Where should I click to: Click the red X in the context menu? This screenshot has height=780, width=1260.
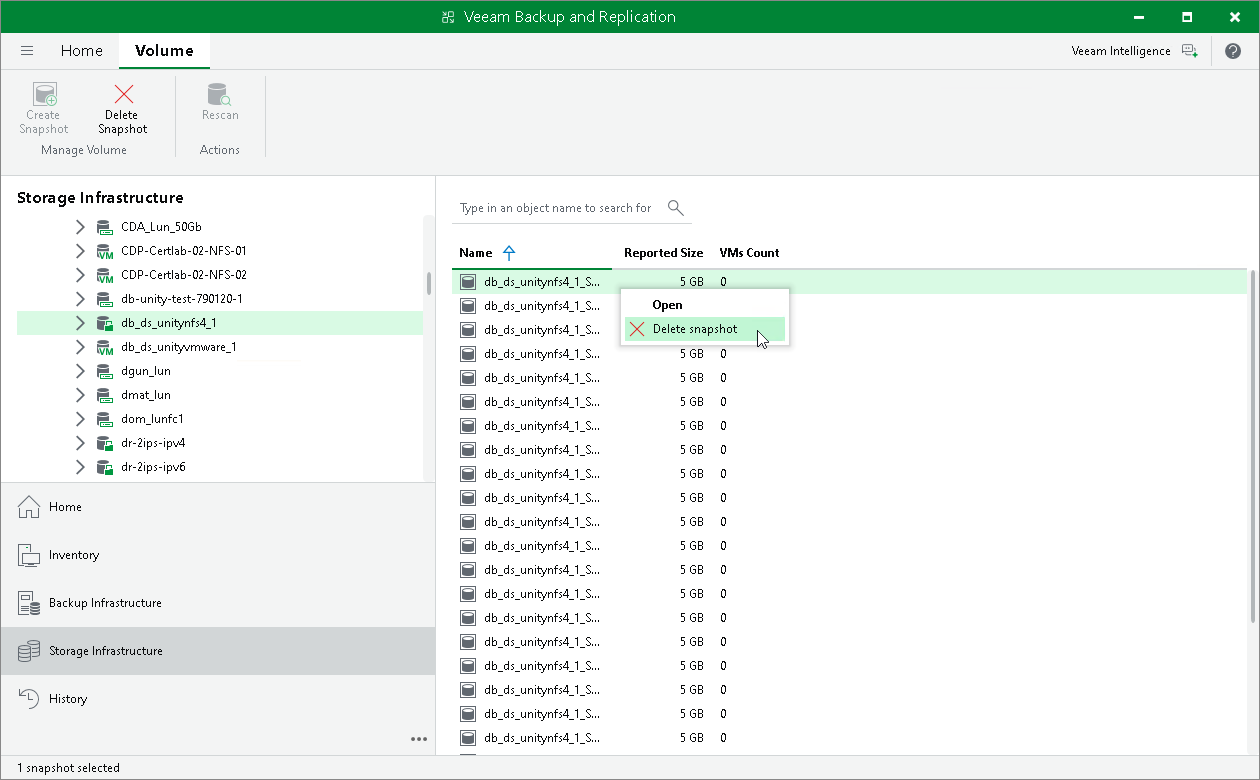637,329
